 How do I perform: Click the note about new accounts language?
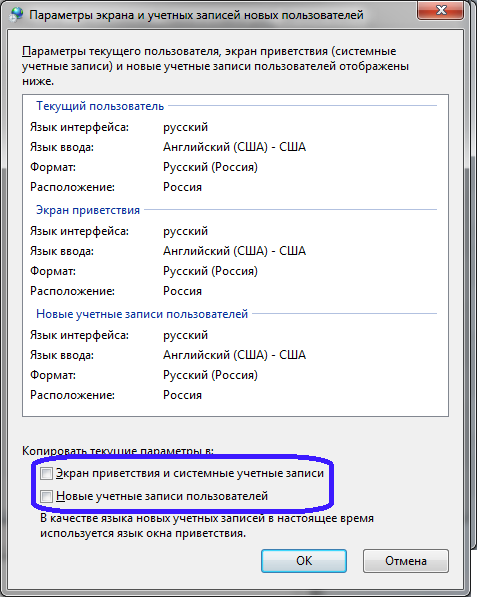[x=207, y=526]
